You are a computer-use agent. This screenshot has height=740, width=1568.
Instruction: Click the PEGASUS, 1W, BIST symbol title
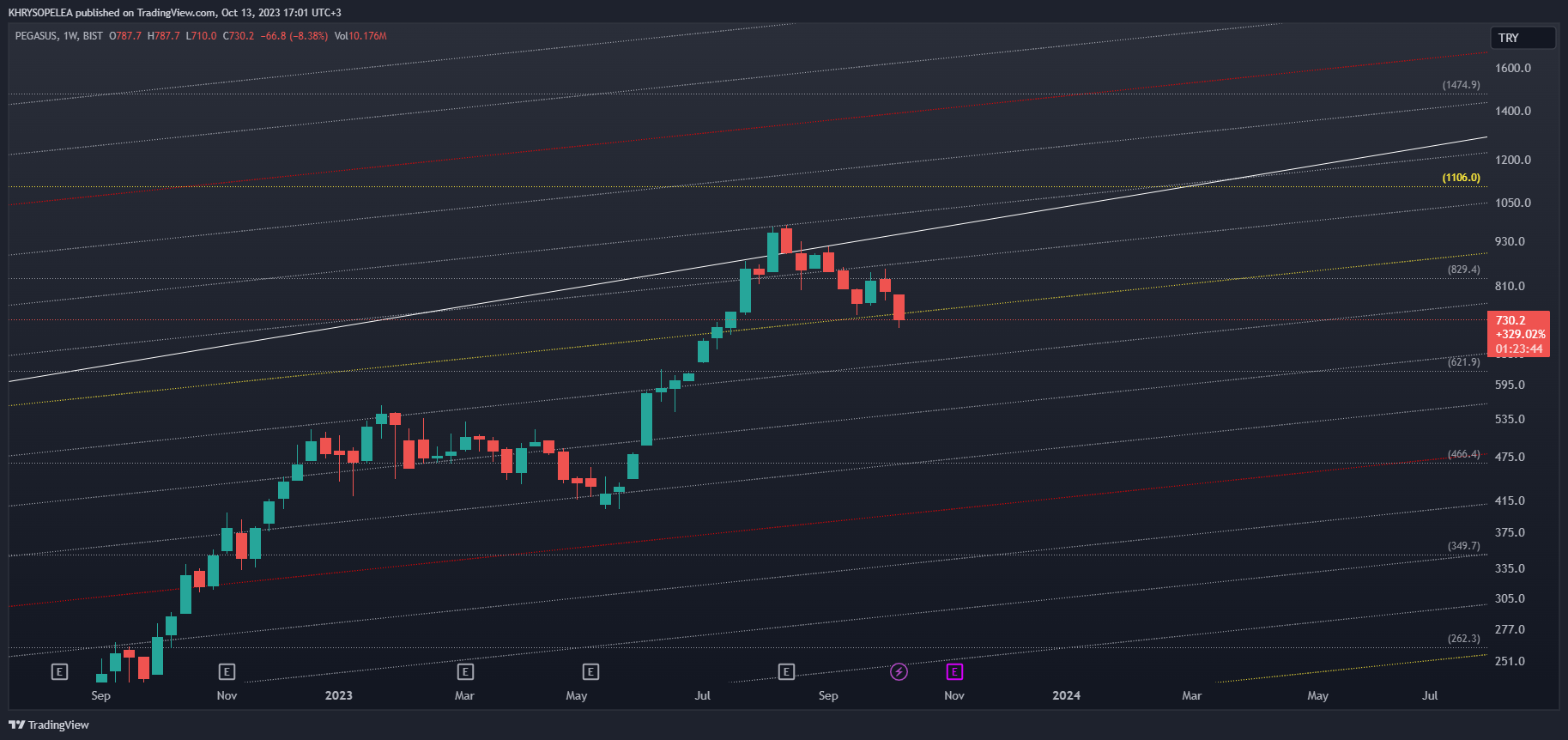coord(58,36)
